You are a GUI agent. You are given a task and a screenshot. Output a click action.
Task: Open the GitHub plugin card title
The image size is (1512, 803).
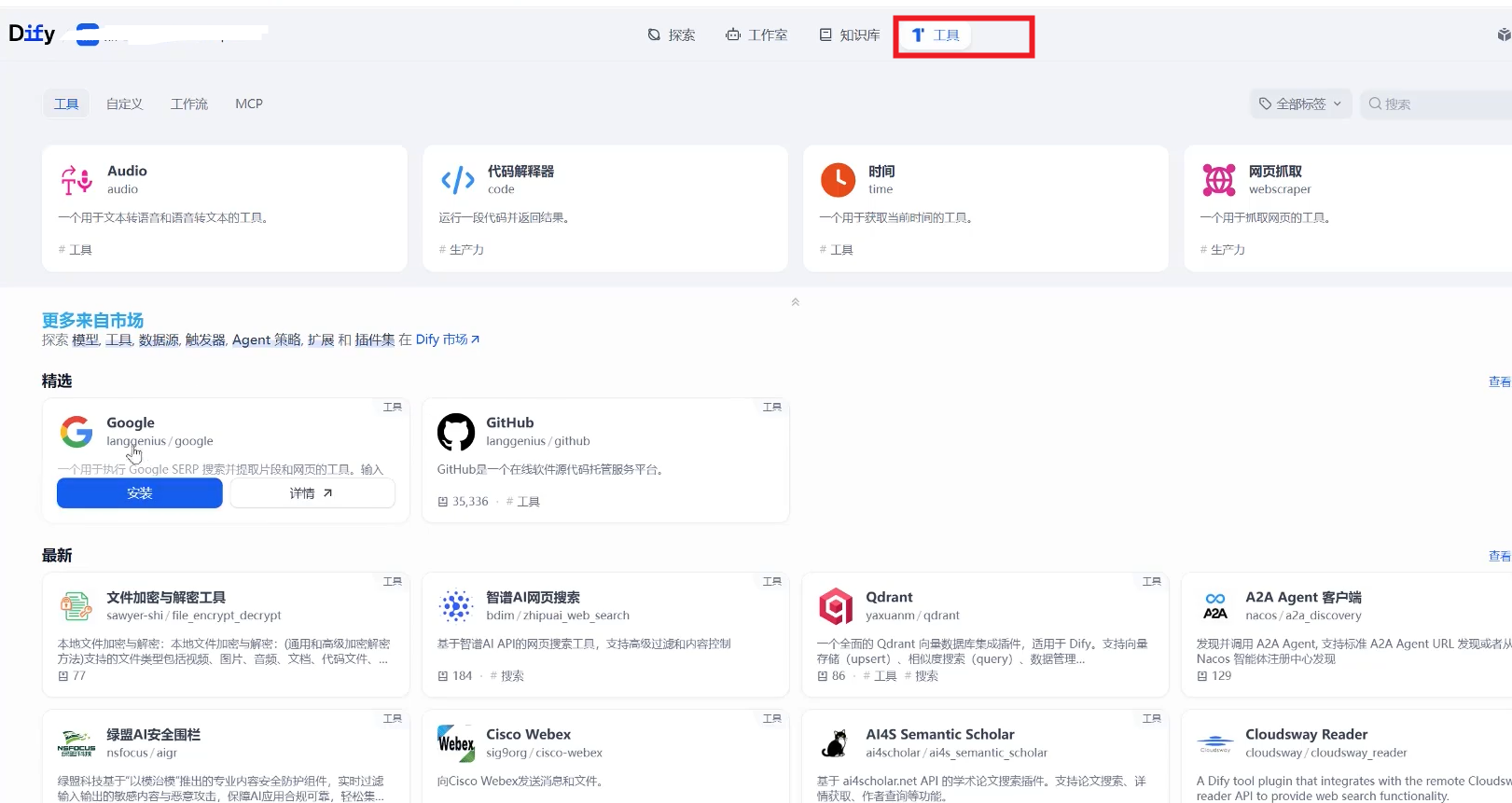coord(510,422)
